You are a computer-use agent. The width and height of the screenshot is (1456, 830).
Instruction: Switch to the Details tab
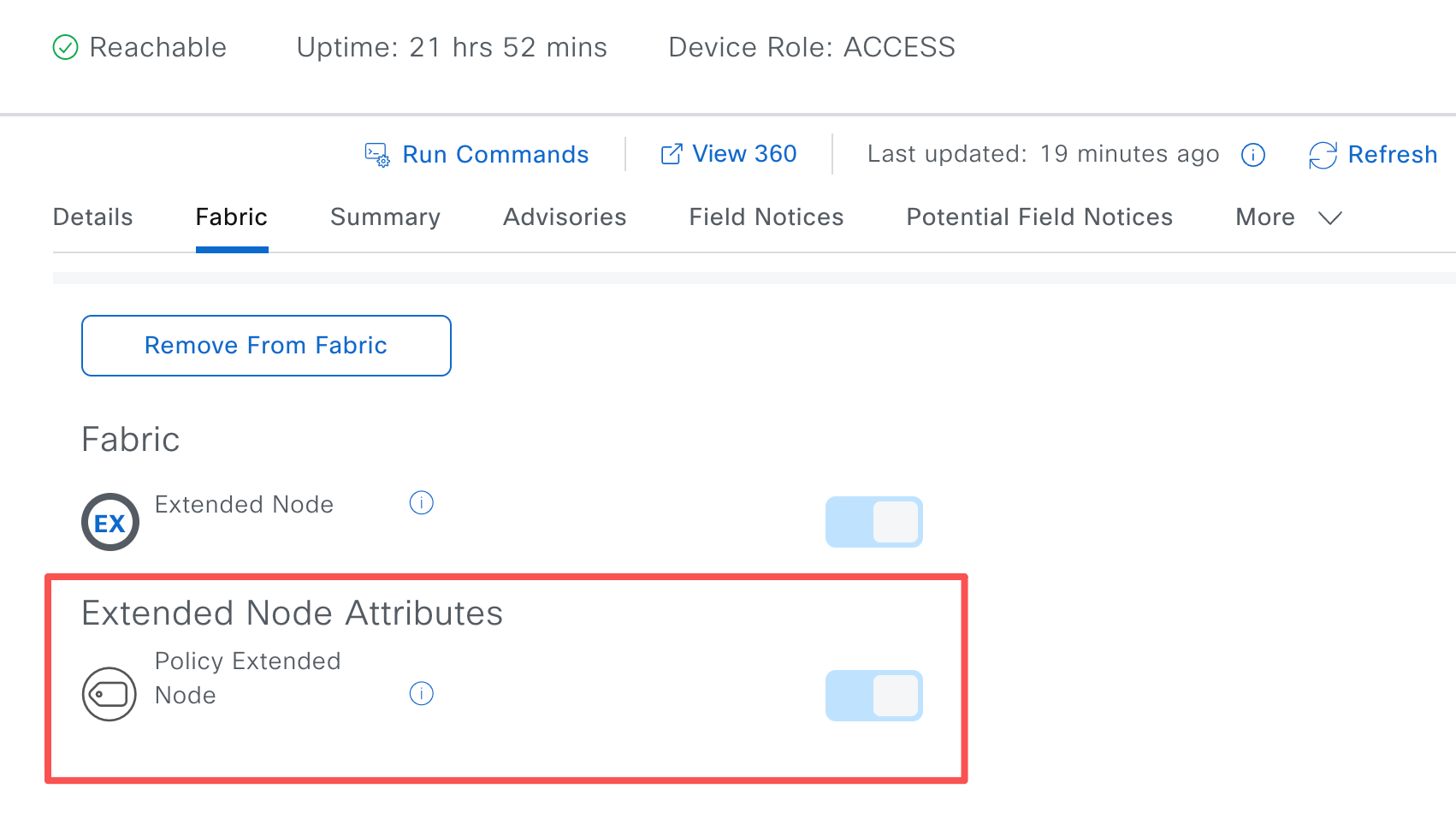click(93, 217)
